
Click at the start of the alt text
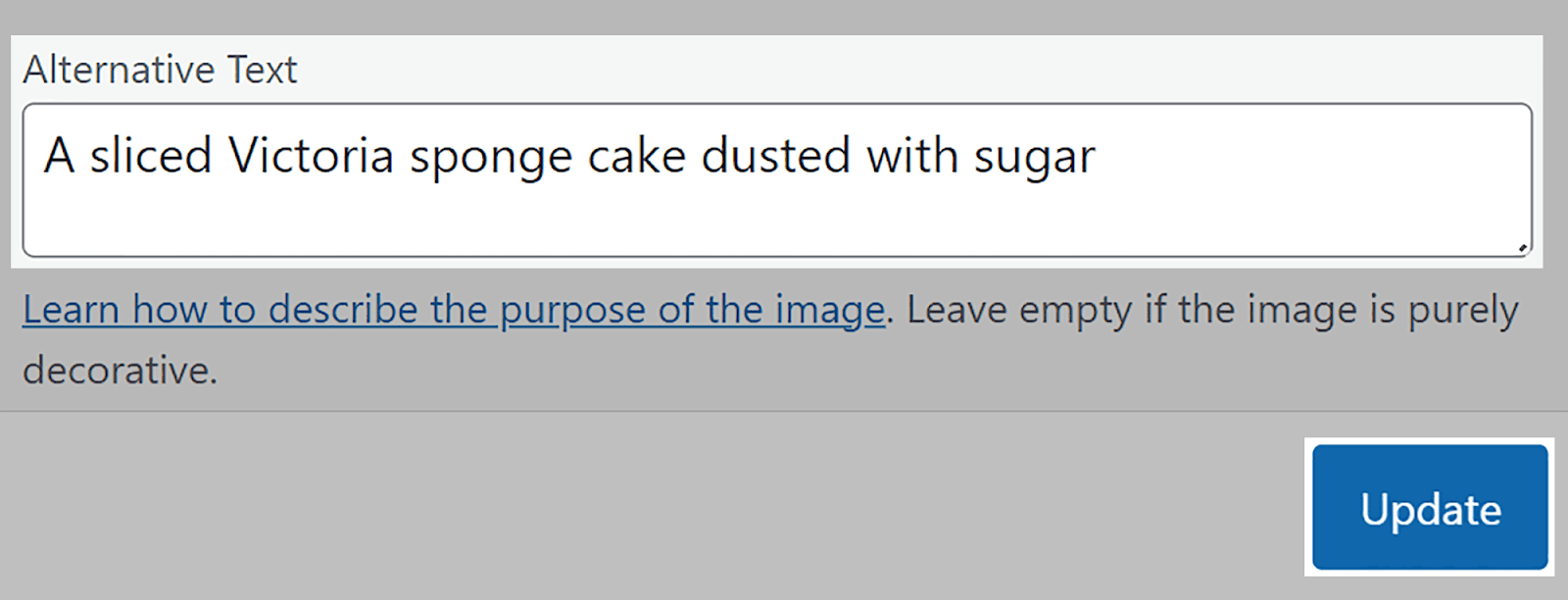coord(44,155)
